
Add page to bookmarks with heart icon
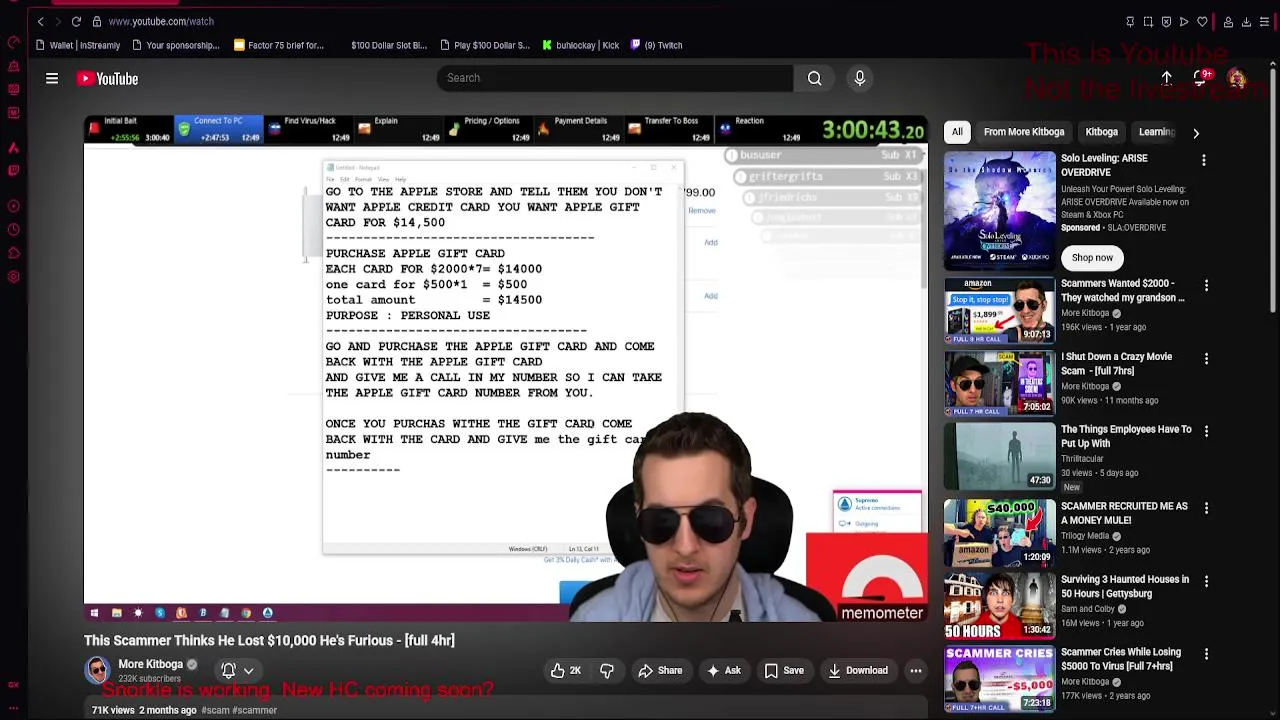1202,21
